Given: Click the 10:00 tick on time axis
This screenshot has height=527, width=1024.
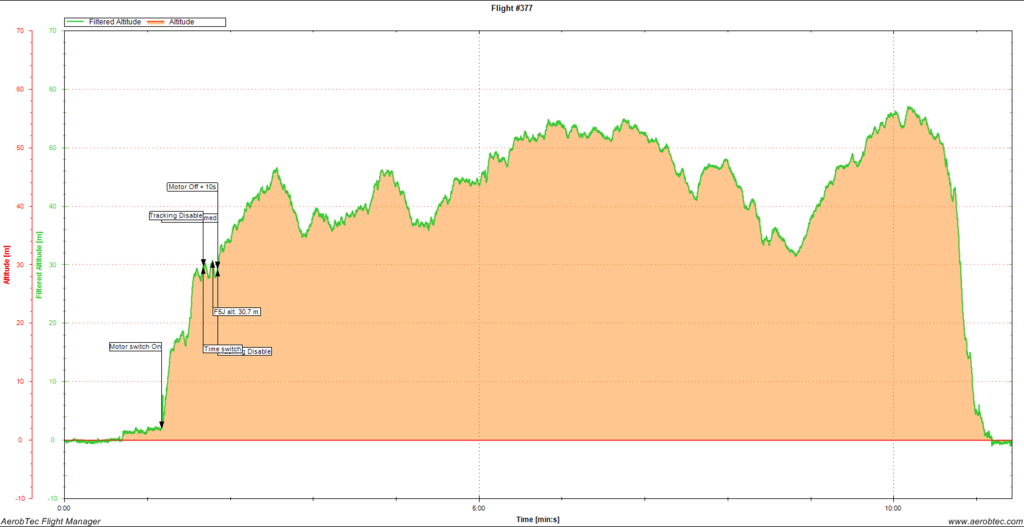Looking at the screenshot, I should (893, 507).
